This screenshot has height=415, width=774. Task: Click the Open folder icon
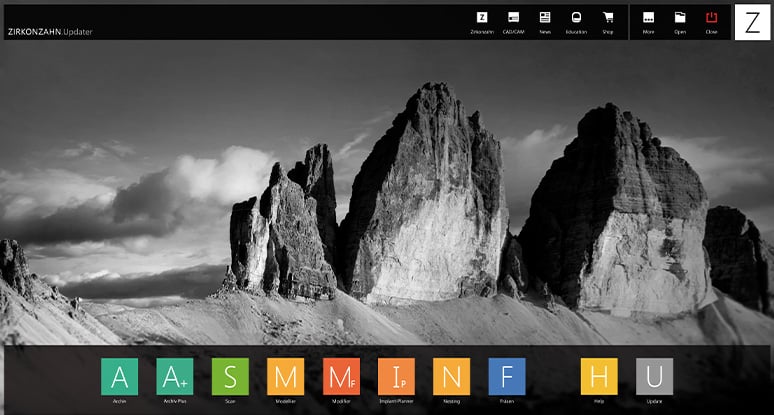(680, 22)
